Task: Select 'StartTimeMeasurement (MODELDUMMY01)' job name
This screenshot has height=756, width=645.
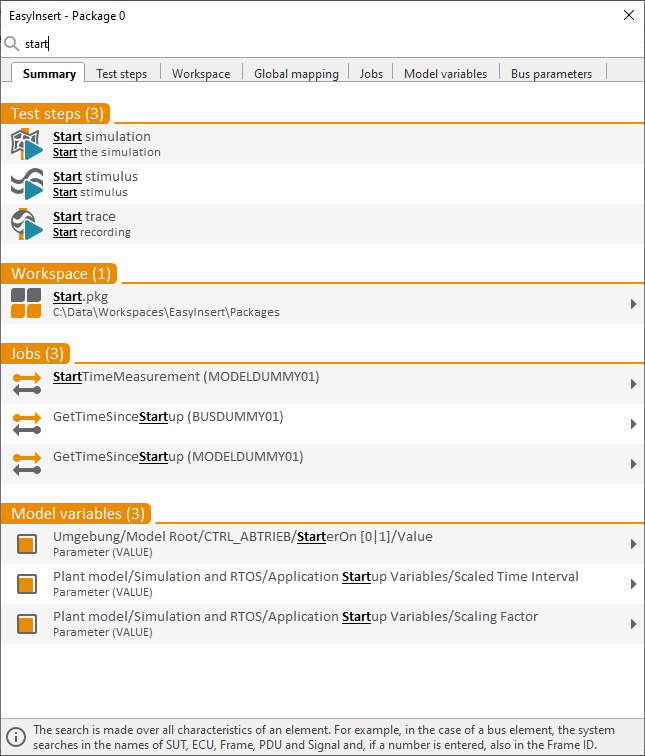Action: 186,377
